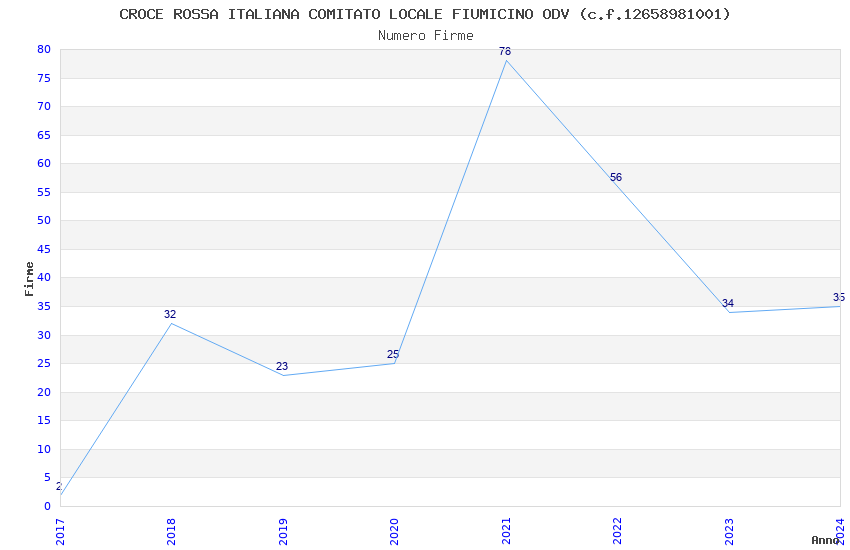850x550 pixels.
Task: Click the y-axis tick value 40
Action: click(44, 277)
